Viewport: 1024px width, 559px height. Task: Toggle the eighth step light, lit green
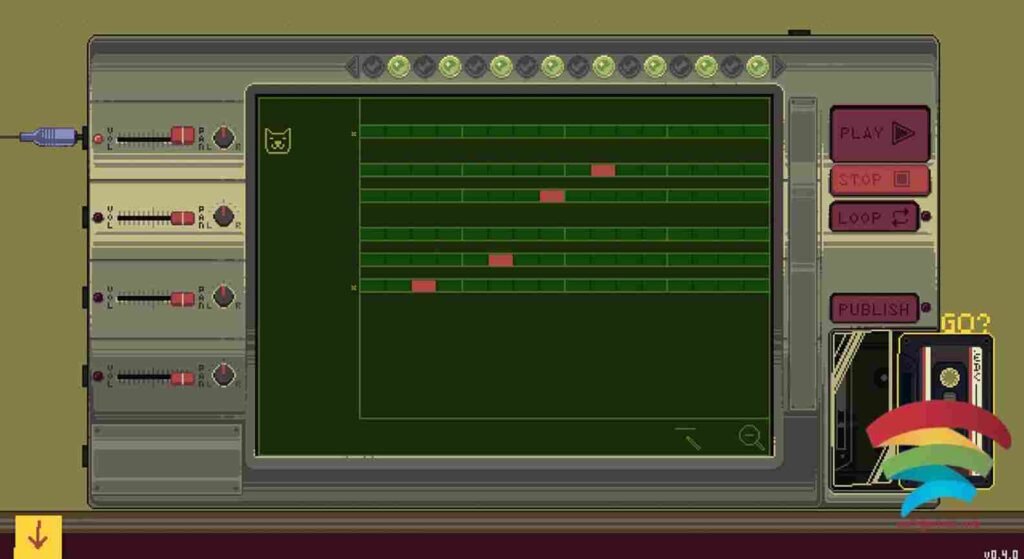552,67
